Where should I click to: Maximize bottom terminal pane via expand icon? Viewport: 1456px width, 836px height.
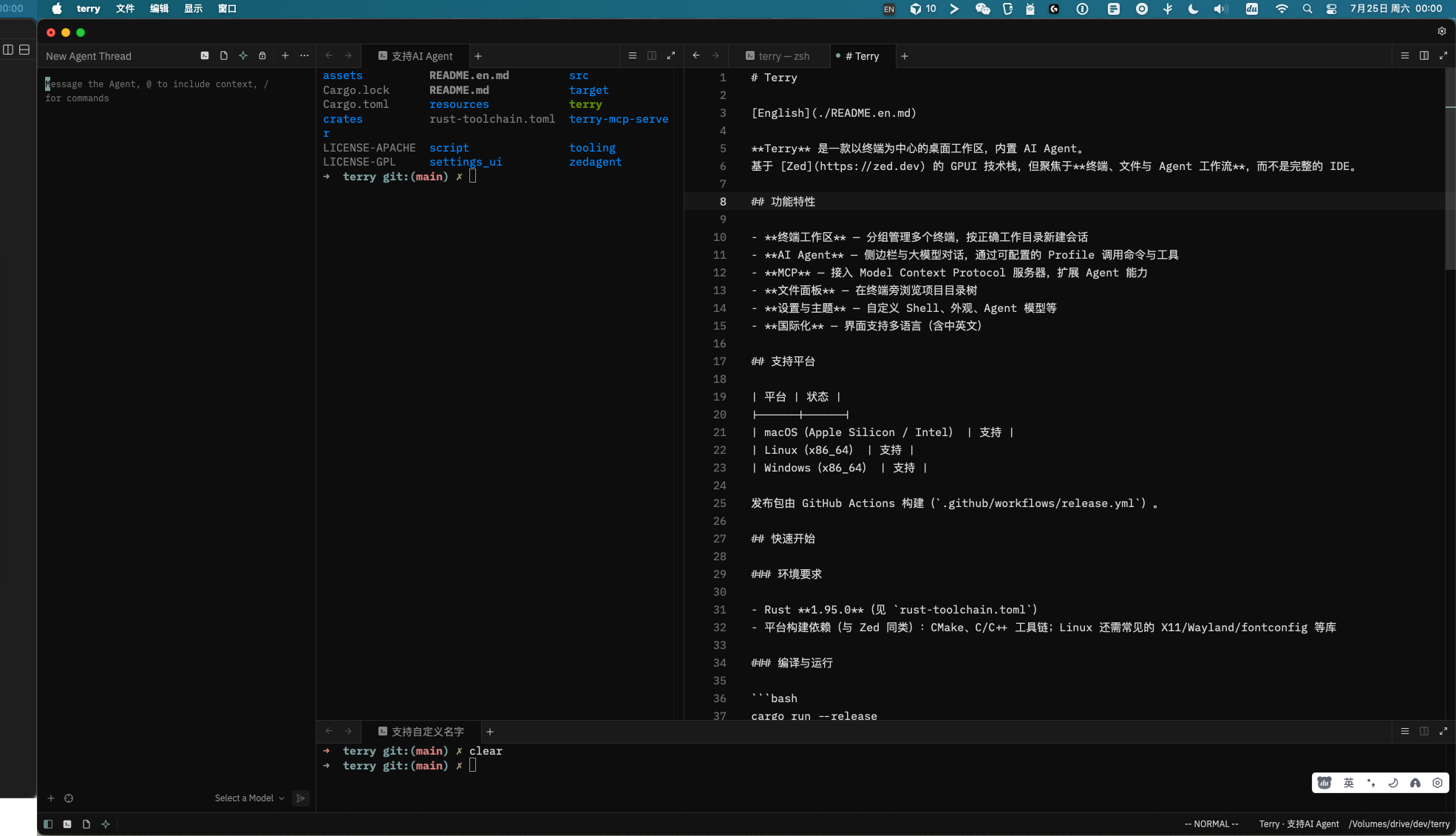coord(1443,731)
